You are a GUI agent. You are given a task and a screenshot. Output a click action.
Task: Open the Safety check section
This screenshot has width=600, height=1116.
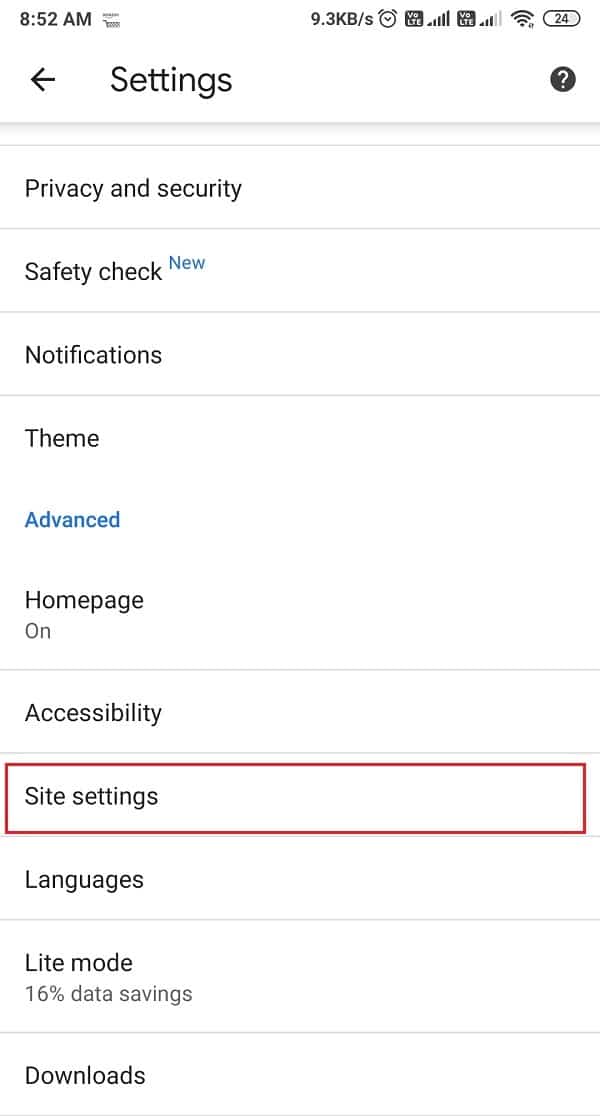pos(93,271)
